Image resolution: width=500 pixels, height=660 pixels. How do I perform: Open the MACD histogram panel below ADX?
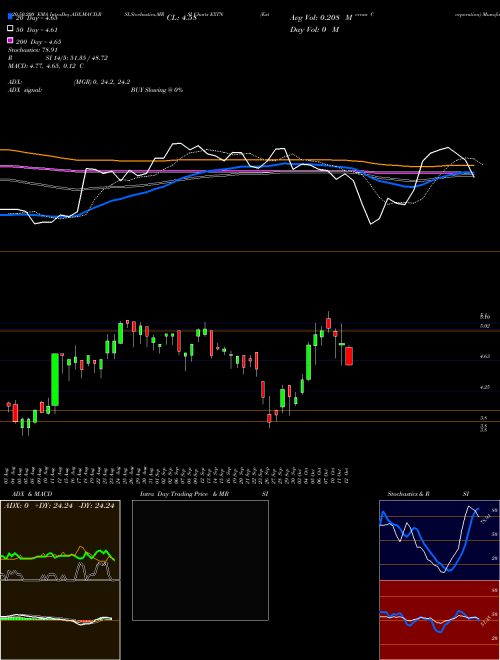[60, 620]
